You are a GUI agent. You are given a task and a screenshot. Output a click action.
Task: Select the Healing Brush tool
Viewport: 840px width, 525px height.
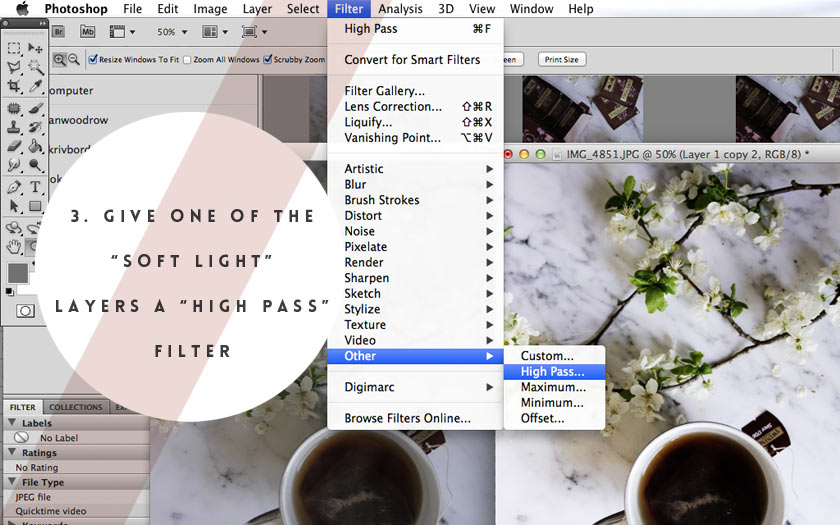tap(14, 109)
